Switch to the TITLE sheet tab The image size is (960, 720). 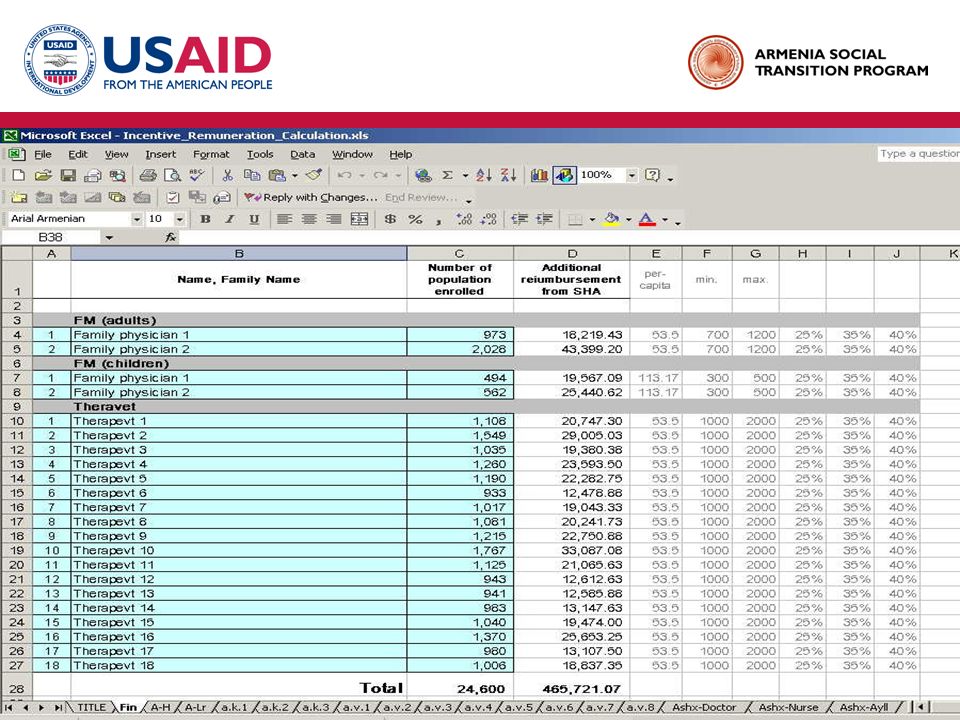coord(91,707)
